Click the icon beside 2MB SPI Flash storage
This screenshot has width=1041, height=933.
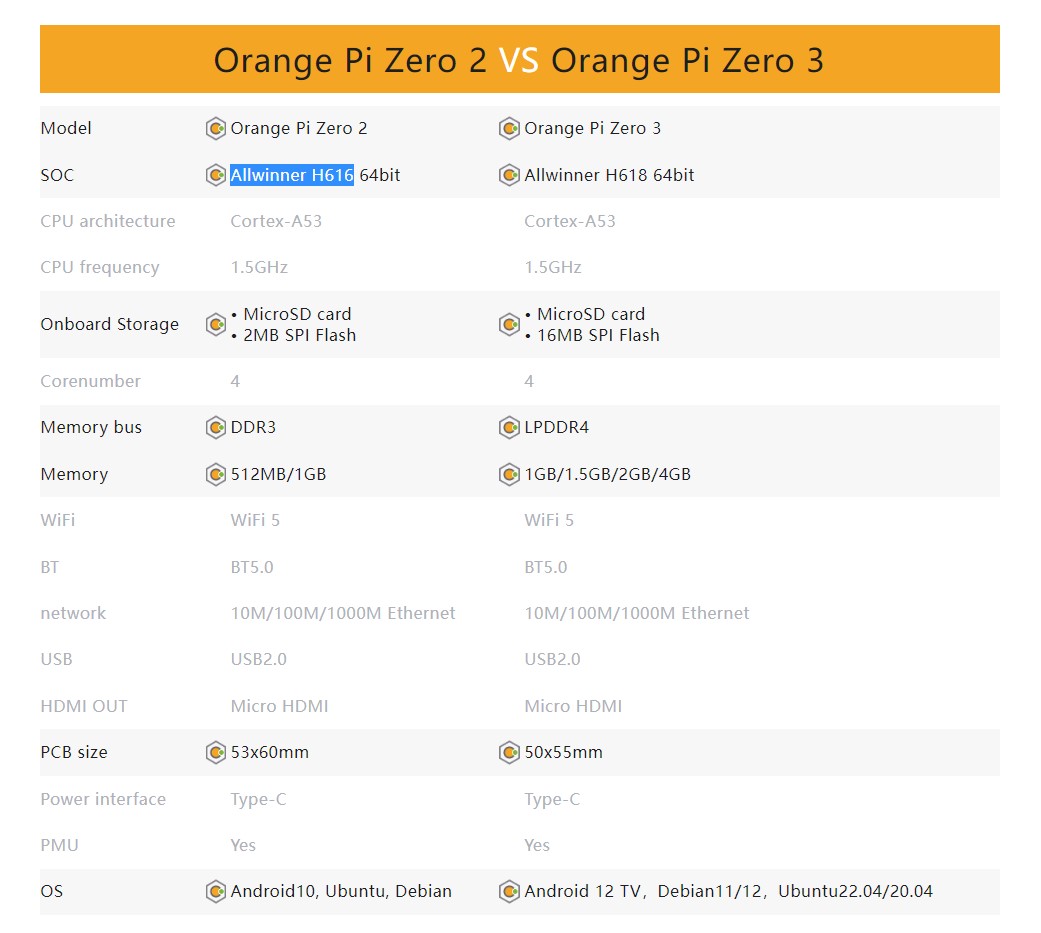216,325
